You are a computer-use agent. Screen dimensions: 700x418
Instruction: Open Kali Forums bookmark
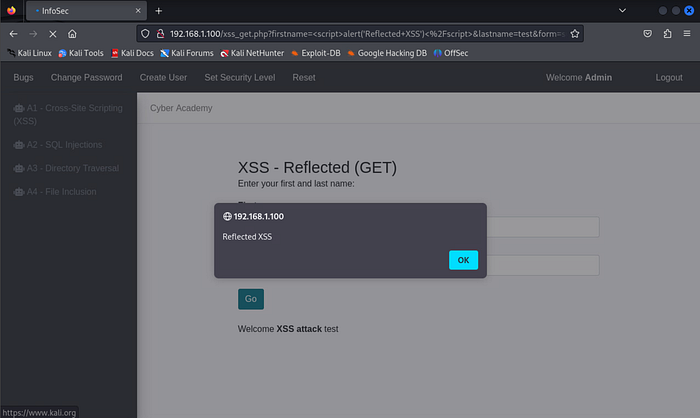coord(187,53)
